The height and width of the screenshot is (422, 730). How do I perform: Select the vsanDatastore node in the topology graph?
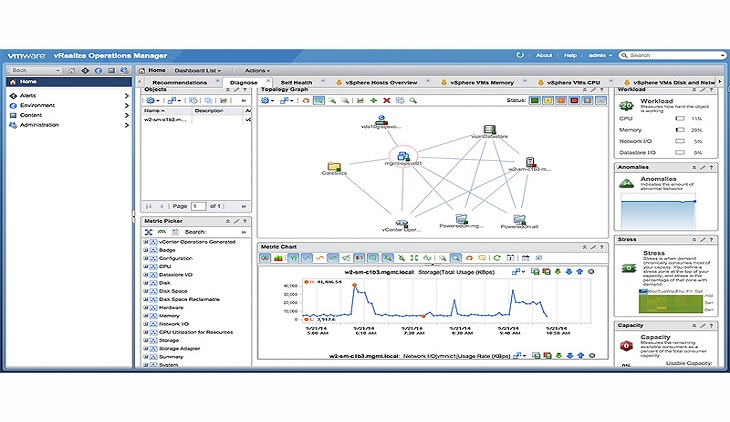489,129
